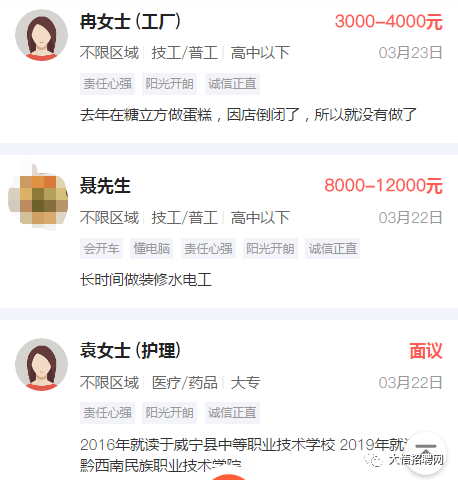Viewport: 458px width, 480px height.
Task: Select the 会开车 tag
Action: pyautogui.click(x=101, y=248)
